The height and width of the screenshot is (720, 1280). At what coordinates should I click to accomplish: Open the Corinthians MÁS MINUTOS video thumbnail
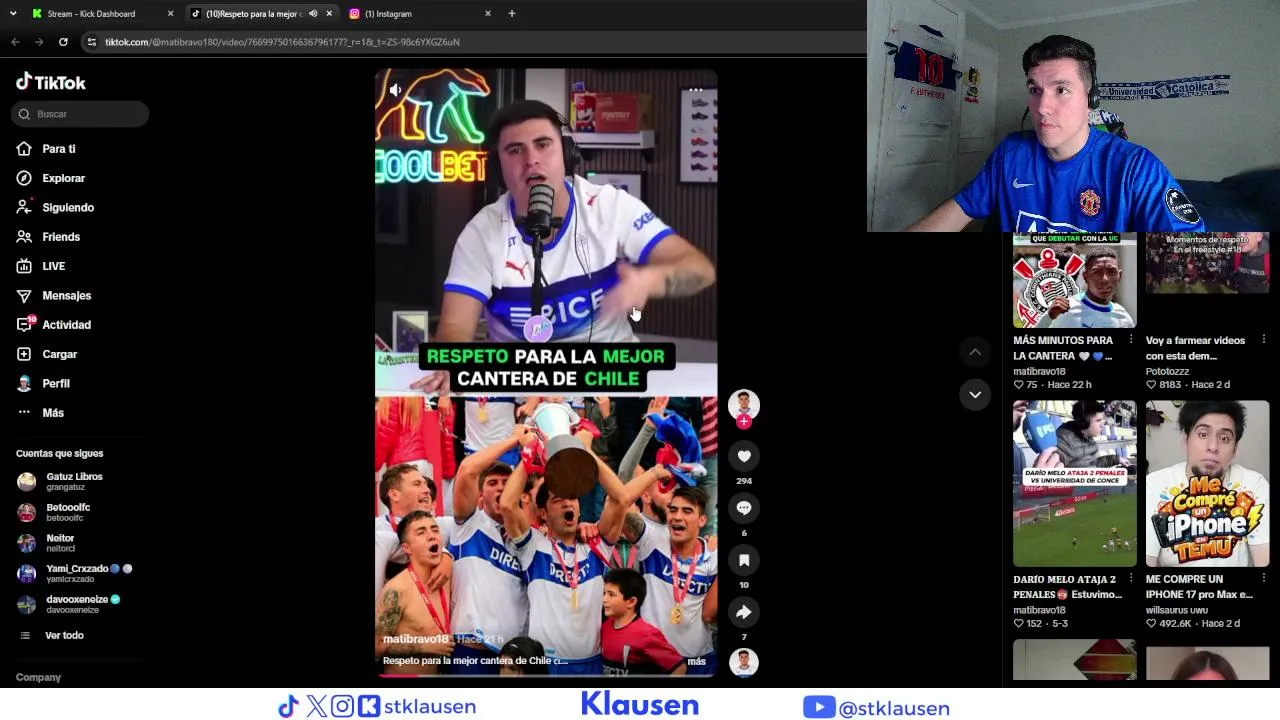coord(1075,280)
